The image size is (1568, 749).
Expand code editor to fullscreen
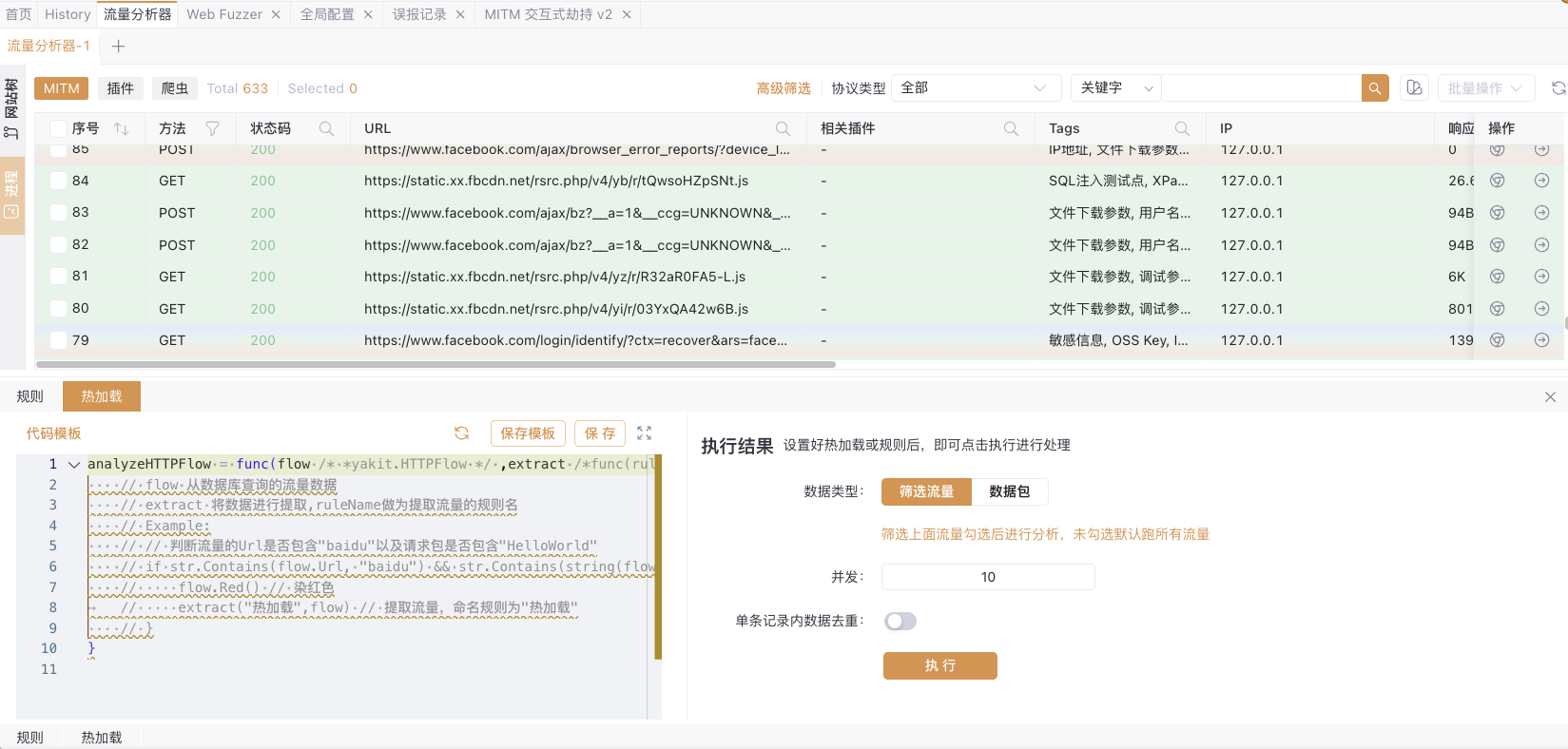pos(645,433)
